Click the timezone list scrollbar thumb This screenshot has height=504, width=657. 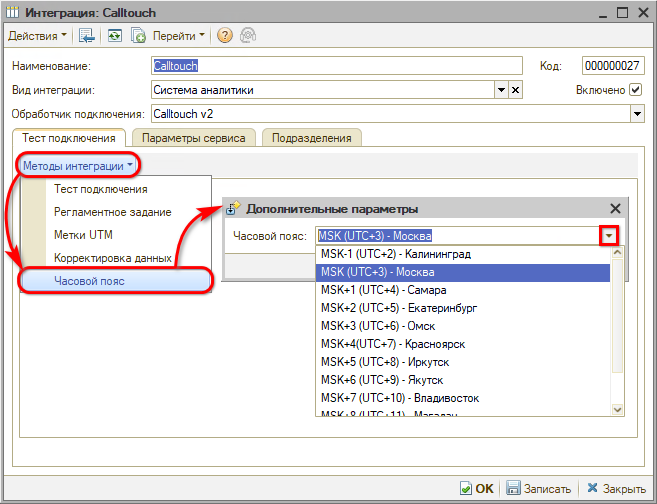(x=617, y=315)
